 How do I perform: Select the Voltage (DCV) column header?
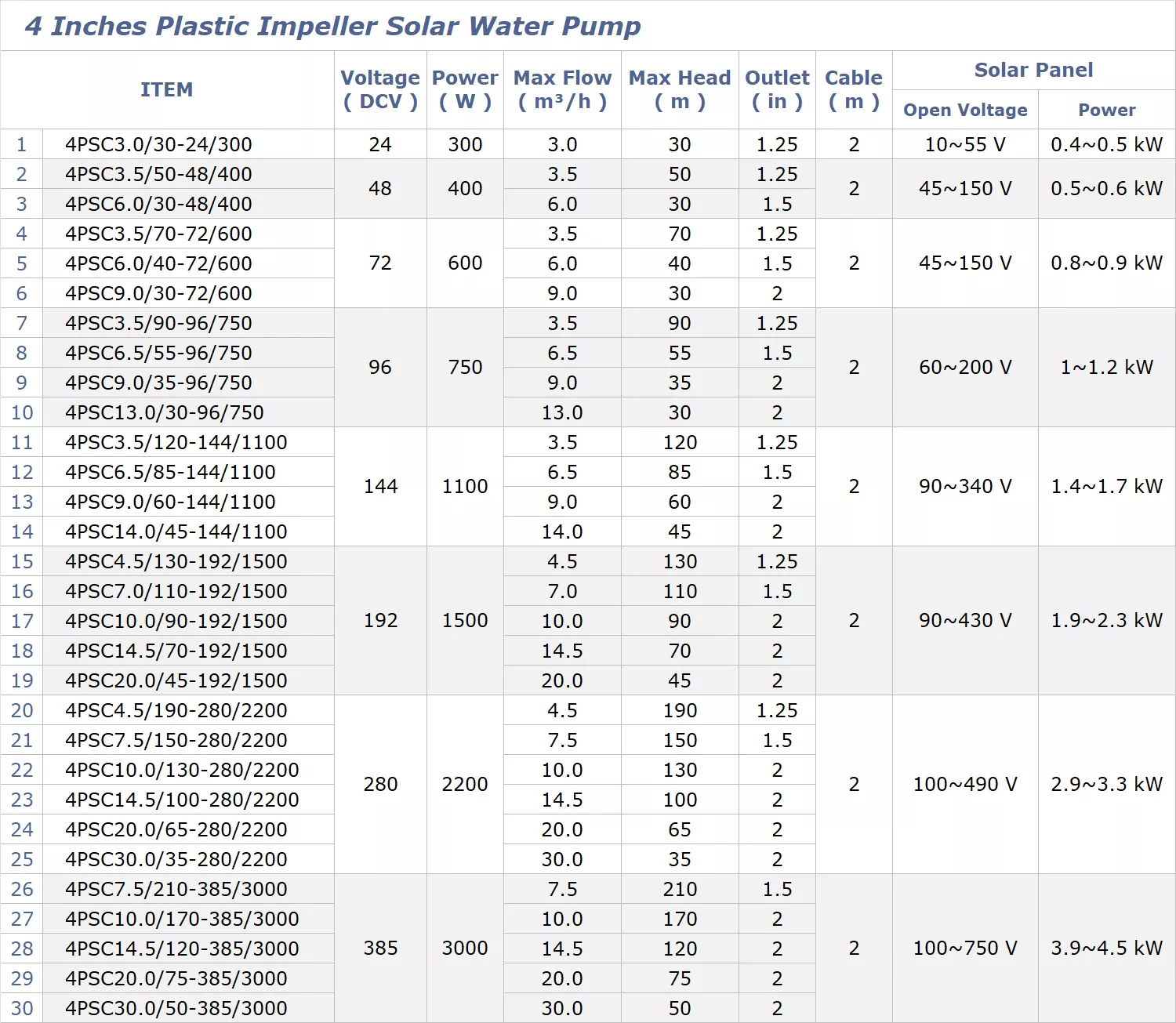pyautogui.click(x=380, y=90)
